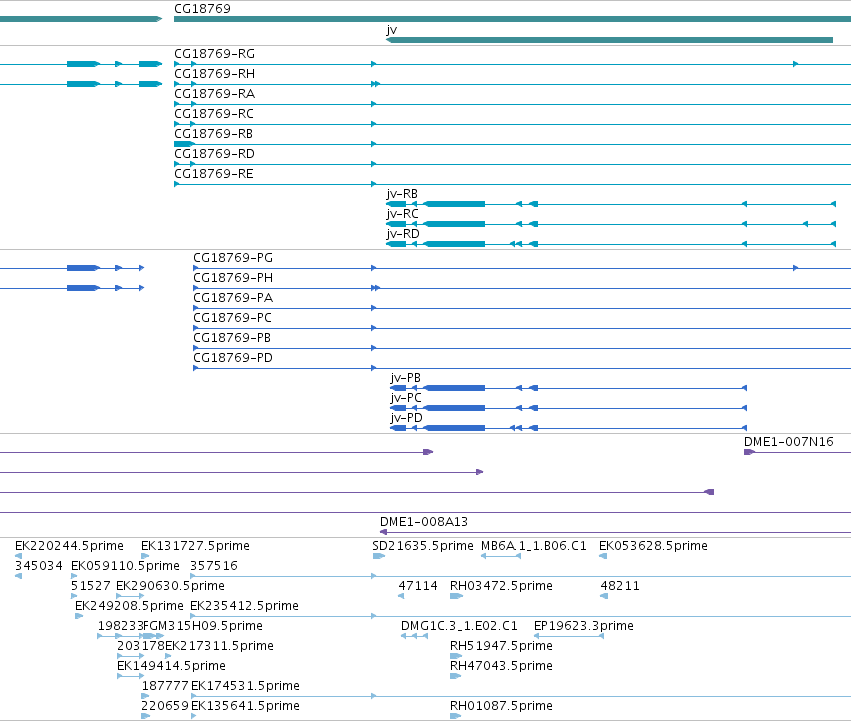Select EST SD21635.5prime
This screenshot has height=721, width=851.
pyautogui.click(x=423, y=546)
